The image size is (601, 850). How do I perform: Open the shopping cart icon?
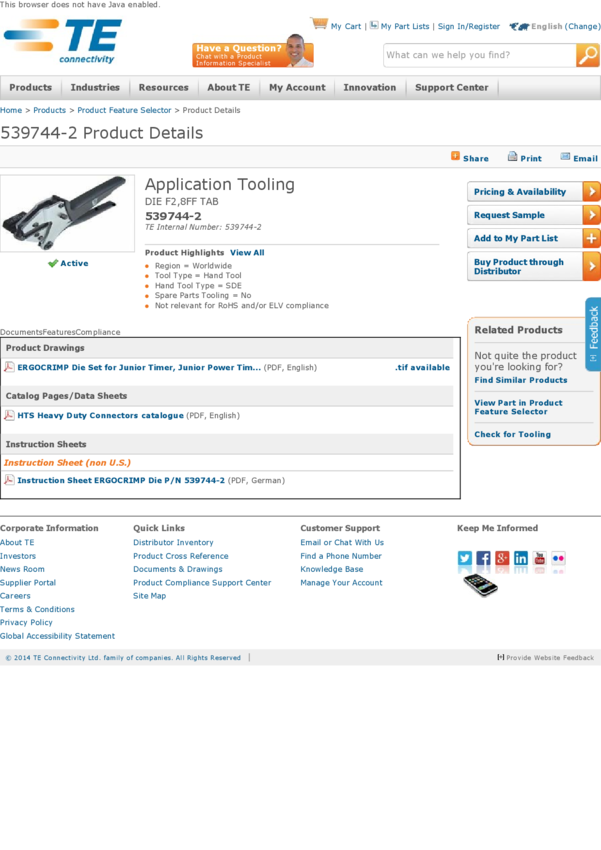click(x=319, y=24)
